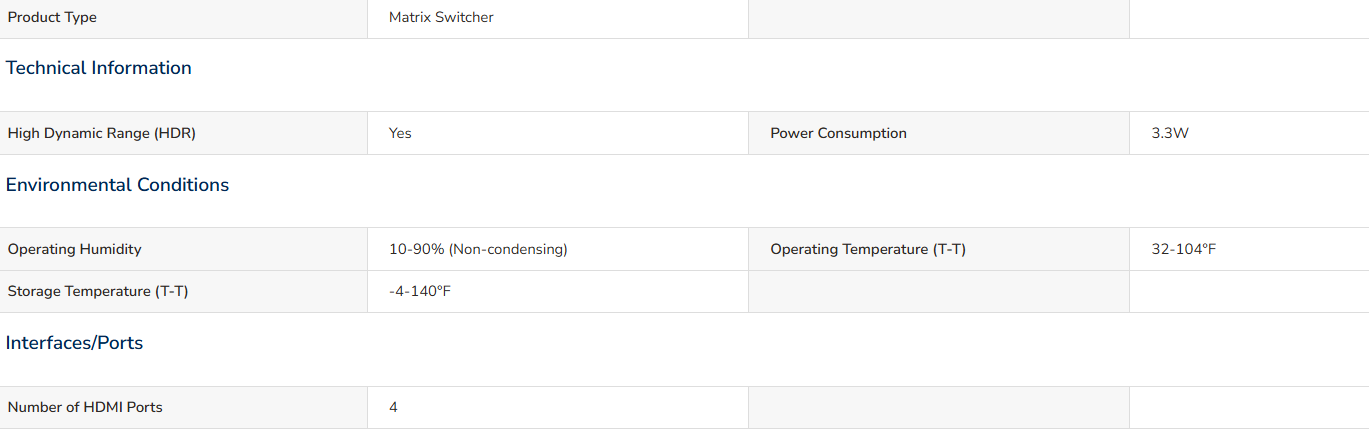
Task: Select Operating Temperature (T-T) label
Action: pyautogui.click(x=868, y=249)
